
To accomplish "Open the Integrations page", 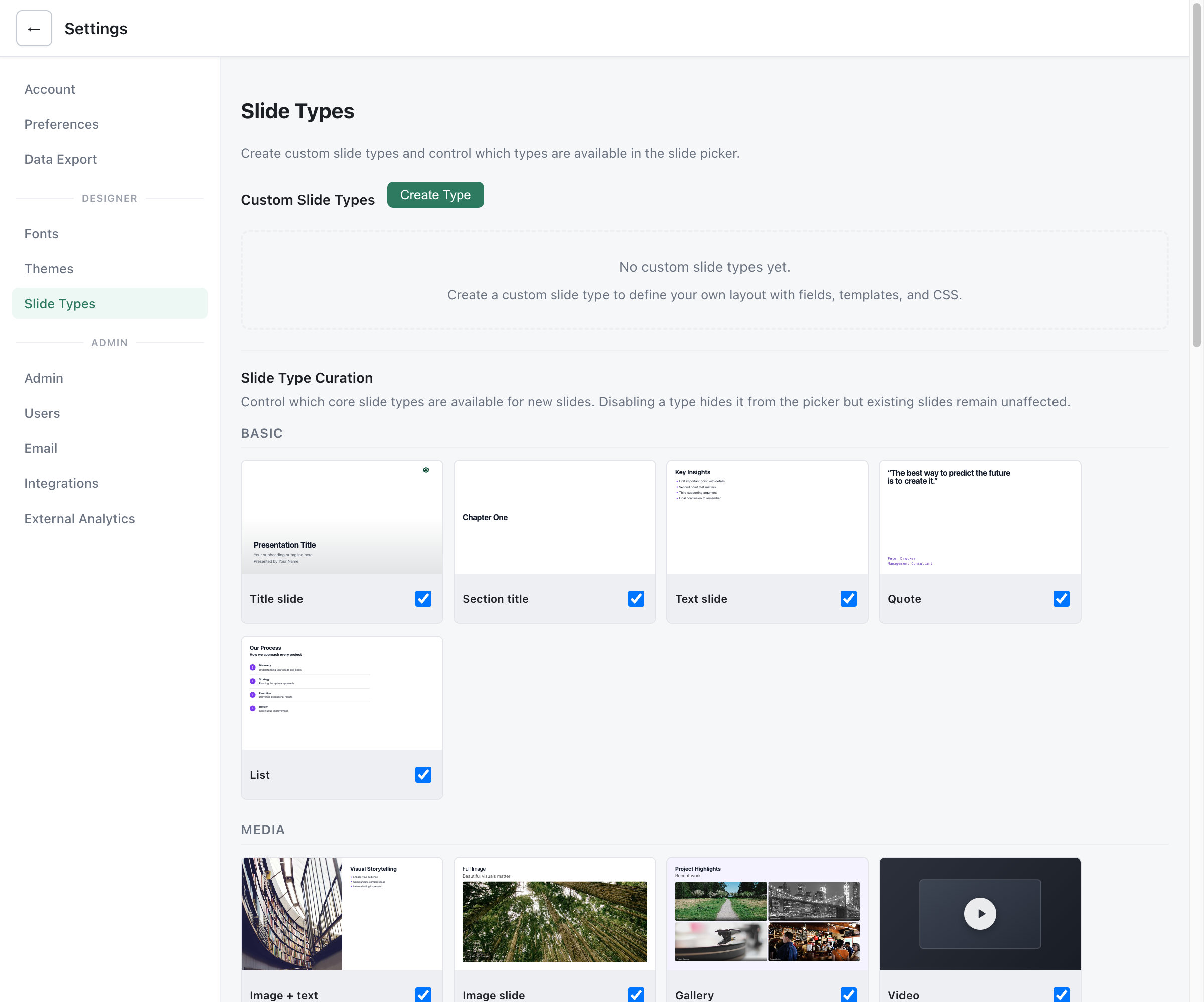I will click(109, 483).
